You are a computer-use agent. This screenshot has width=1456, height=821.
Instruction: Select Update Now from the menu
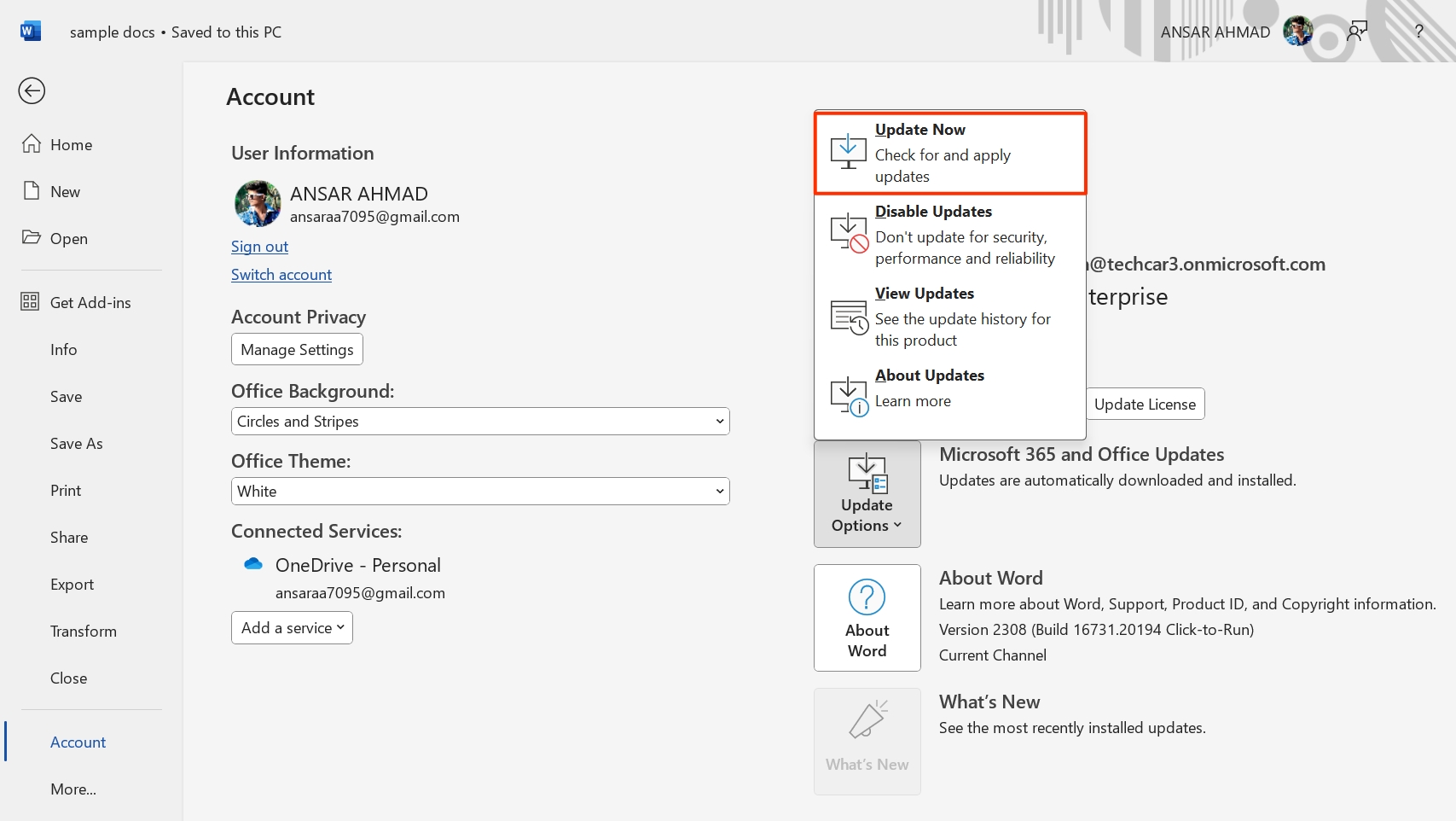949,153
